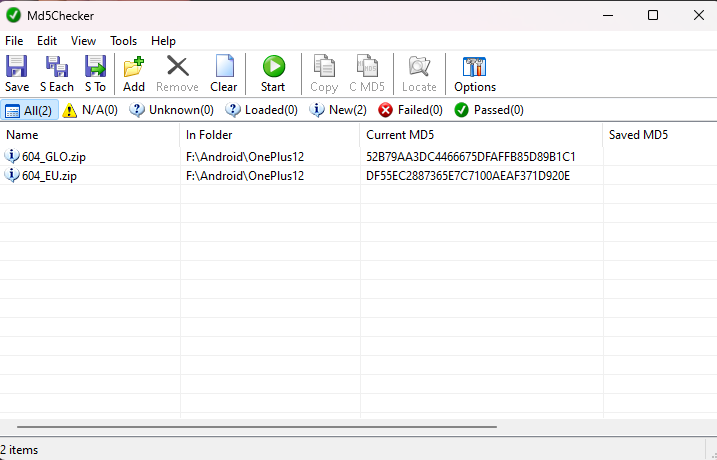Open the Help menu
The image size is (717, 460).
(163, 41)
